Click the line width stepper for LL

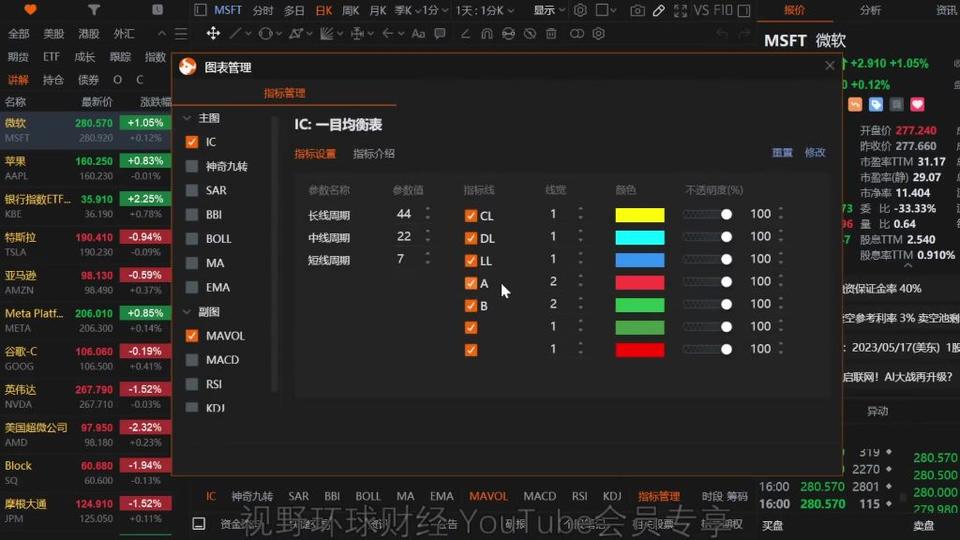(580, 259)
